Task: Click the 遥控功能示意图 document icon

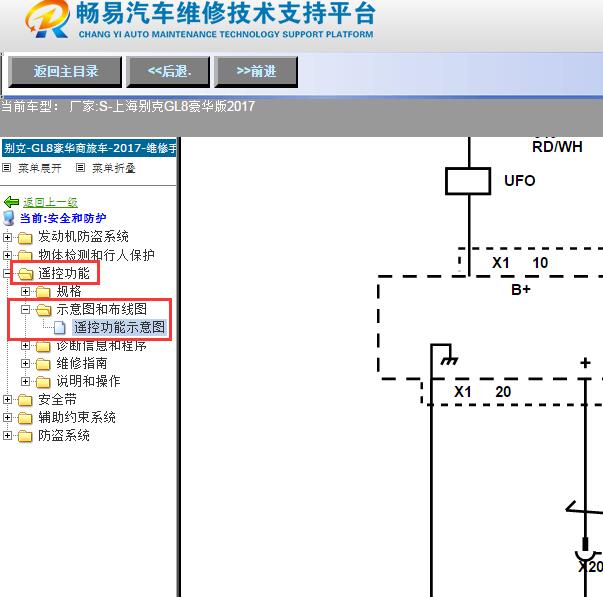Action: [x=60, y=327]
